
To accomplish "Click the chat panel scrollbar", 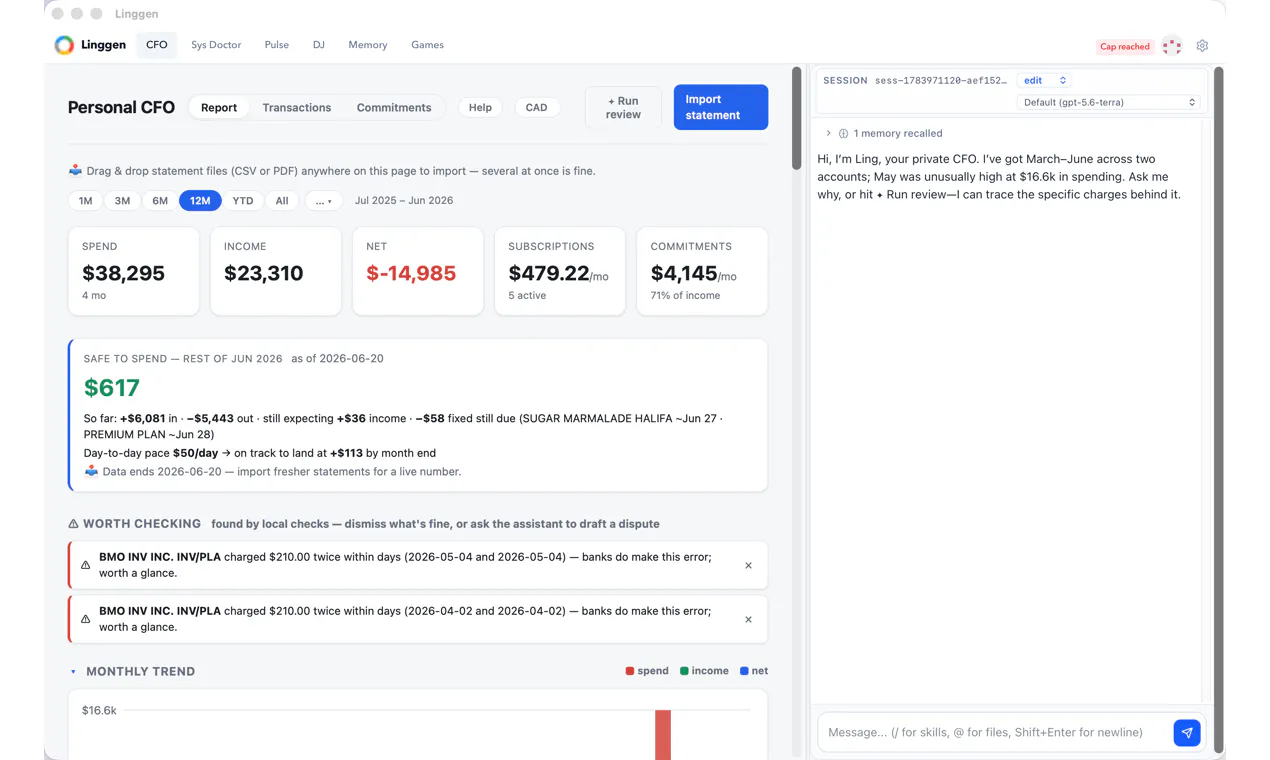I will point(1218,410).
